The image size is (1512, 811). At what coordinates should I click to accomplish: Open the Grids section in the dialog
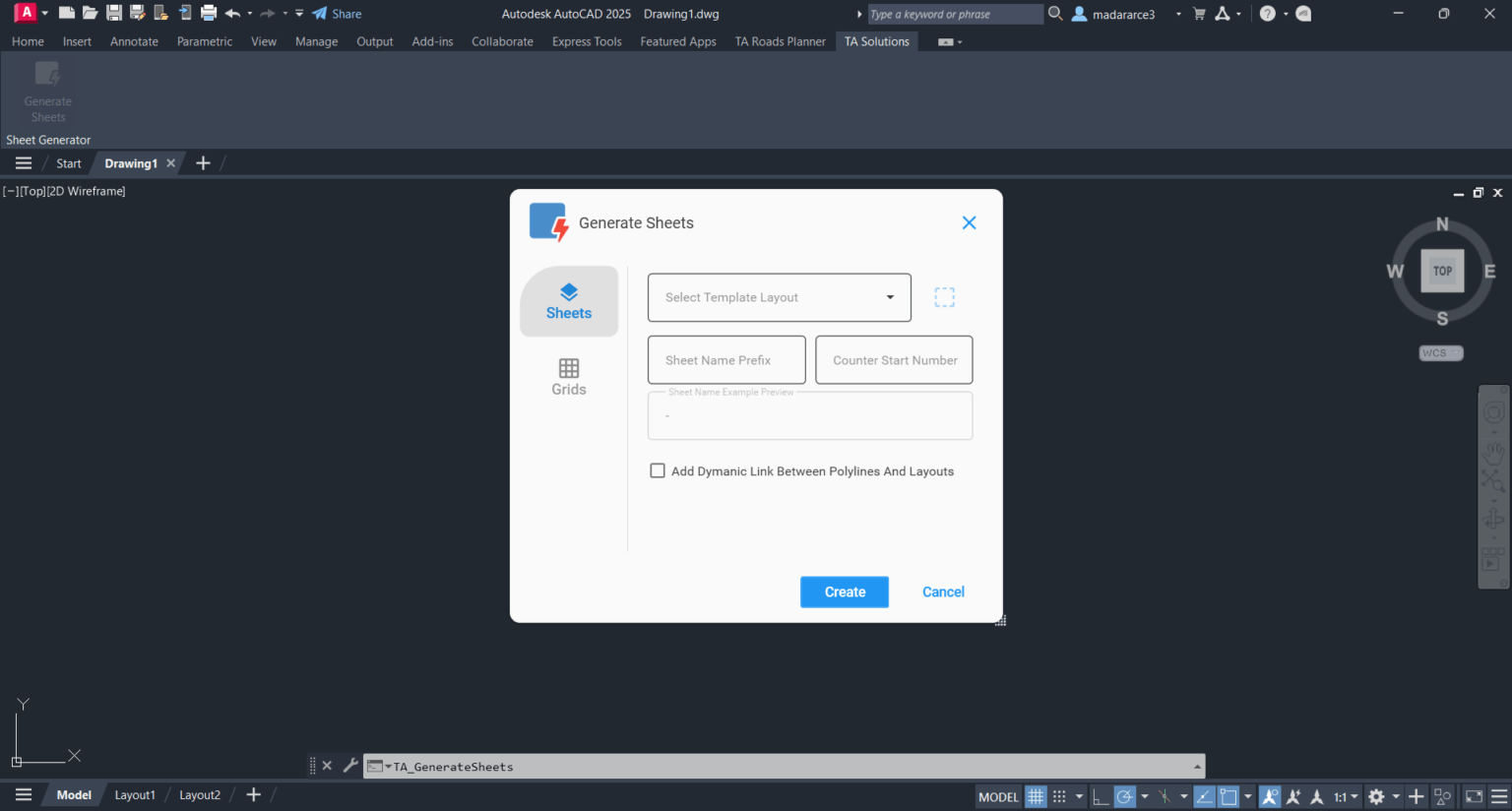pyautogui.click(x=568, y=377)
